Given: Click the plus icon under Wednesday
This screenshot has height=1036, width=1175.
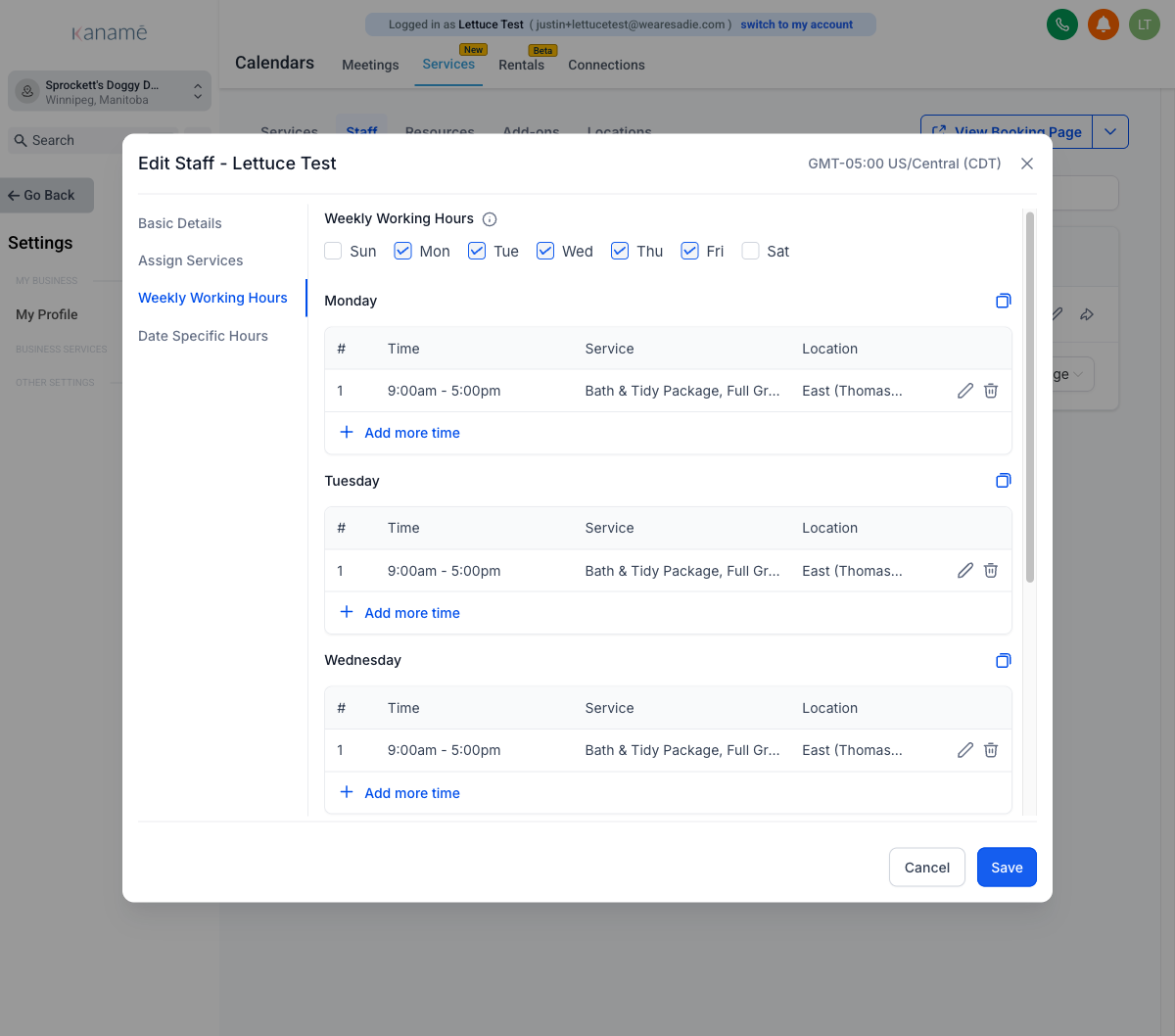Looking at the screenshot, I should pyautogui.click(x=347, y=792).
